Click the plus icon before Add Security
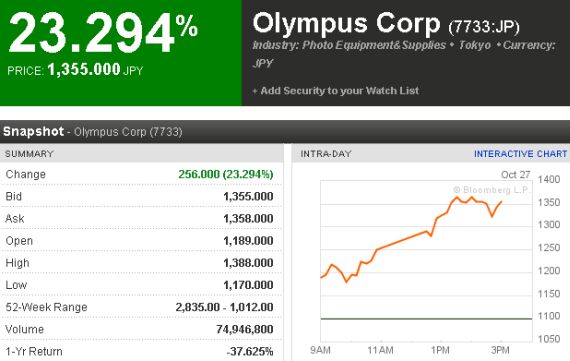The width and height of the screenshot is (570, 361). pos(255,91)
